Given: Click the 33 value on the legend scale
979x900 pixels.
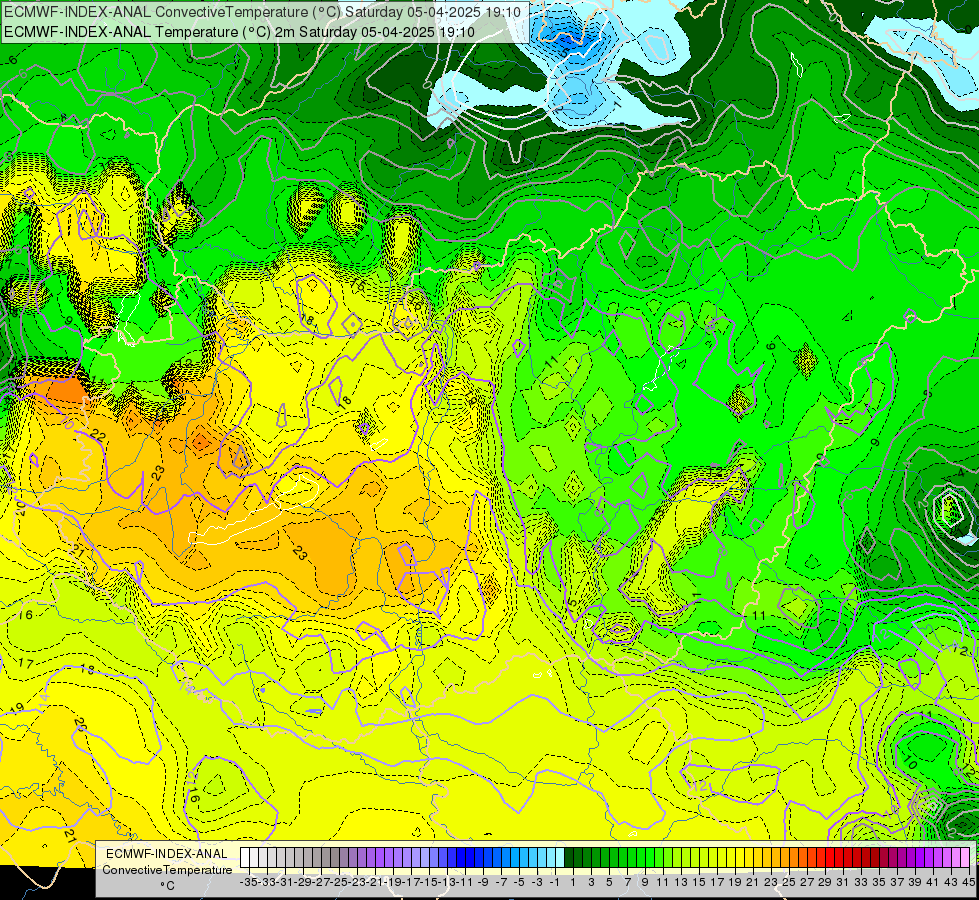Looking at the screenshot, I should point(861,882).
